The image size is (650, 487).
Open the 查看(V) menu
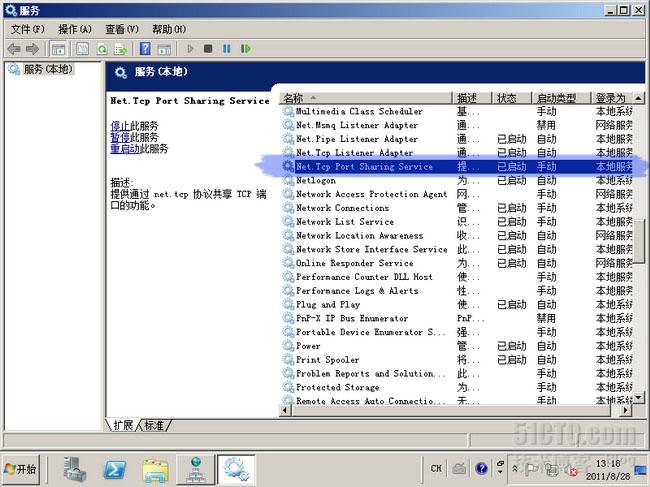click(121, 29)
